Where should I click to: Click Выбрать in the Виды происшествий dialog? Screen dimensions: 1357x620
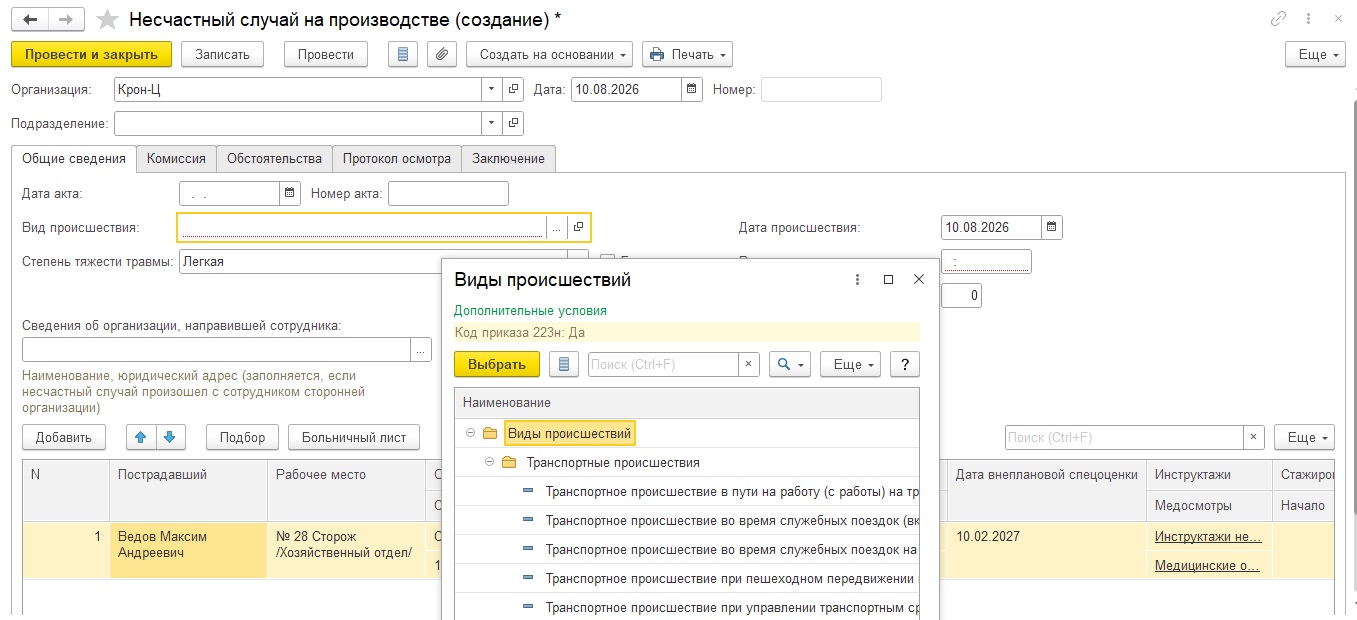pos(497,364)
